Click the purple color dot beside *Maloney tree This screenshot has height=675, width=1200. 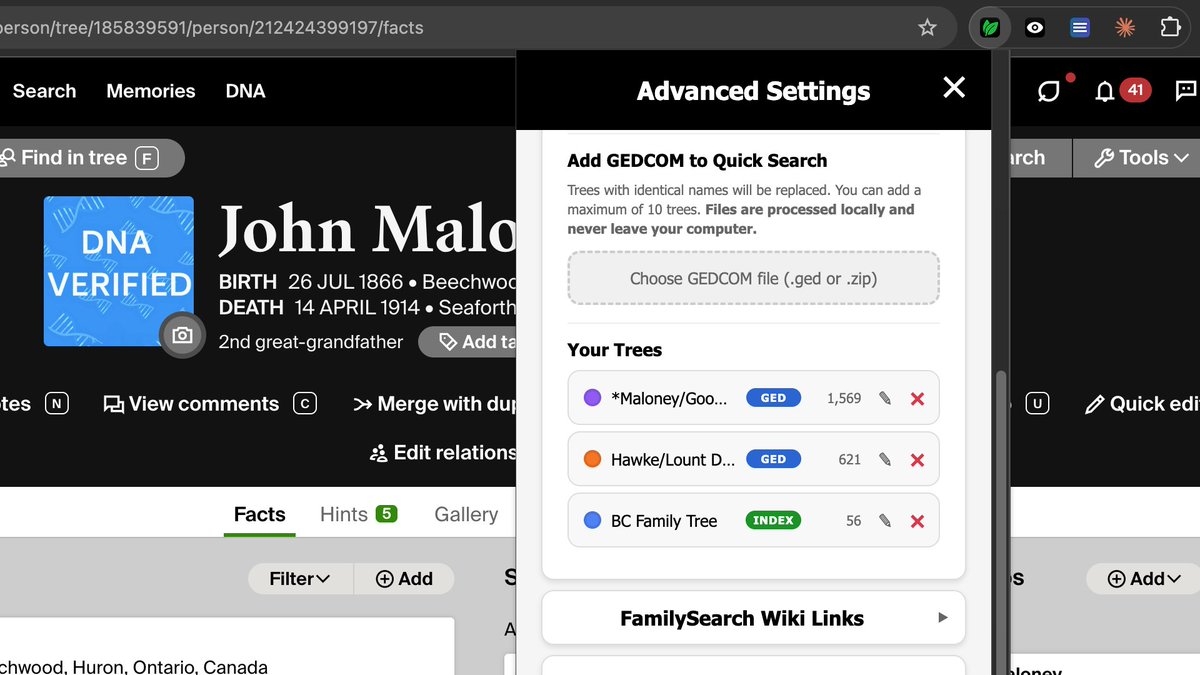590,398
